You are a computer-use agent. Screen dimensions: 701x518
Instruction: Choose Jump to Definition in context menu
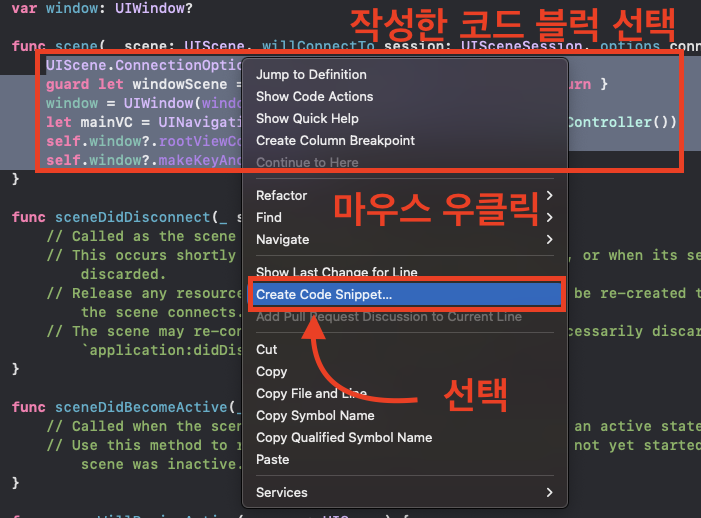click(405, 75)
